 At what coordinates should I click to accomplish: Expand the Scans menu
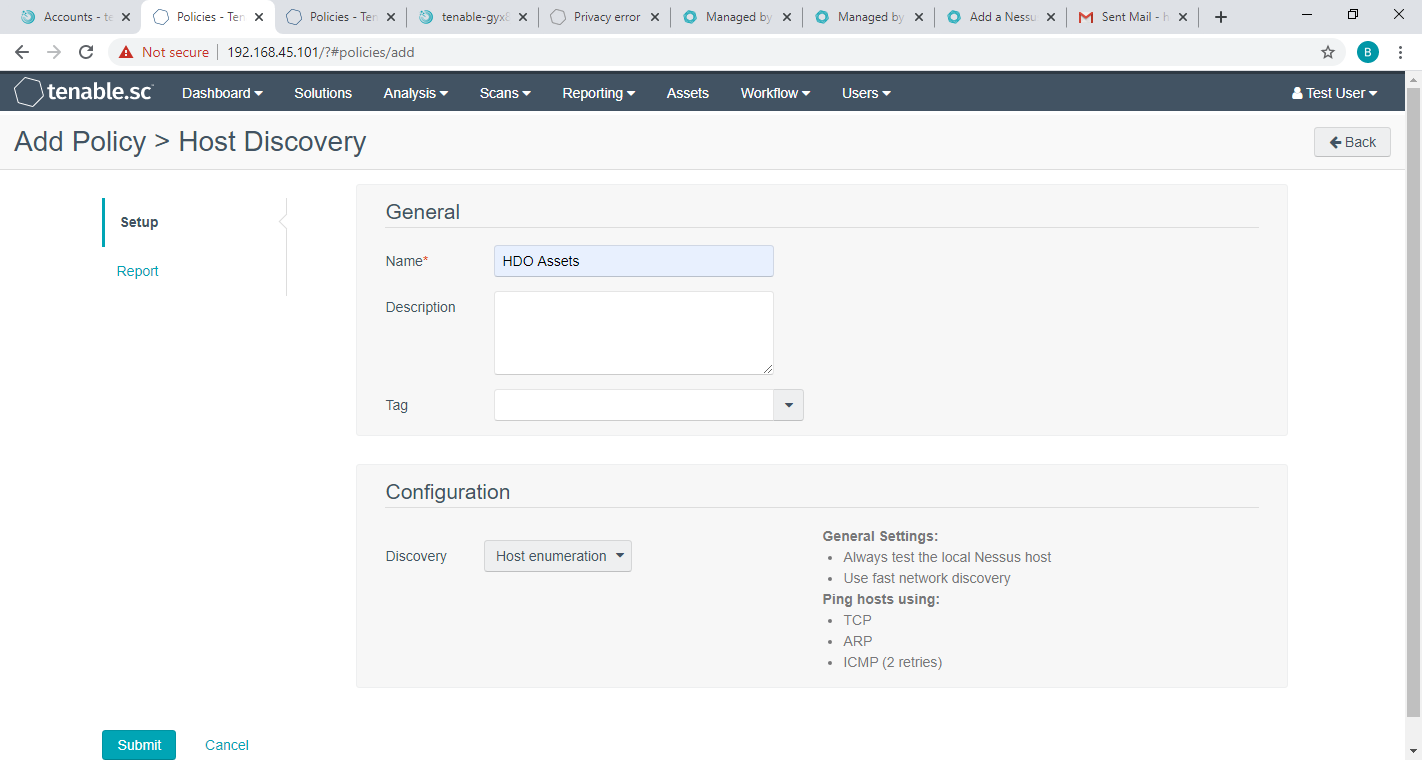click(505, 93)
